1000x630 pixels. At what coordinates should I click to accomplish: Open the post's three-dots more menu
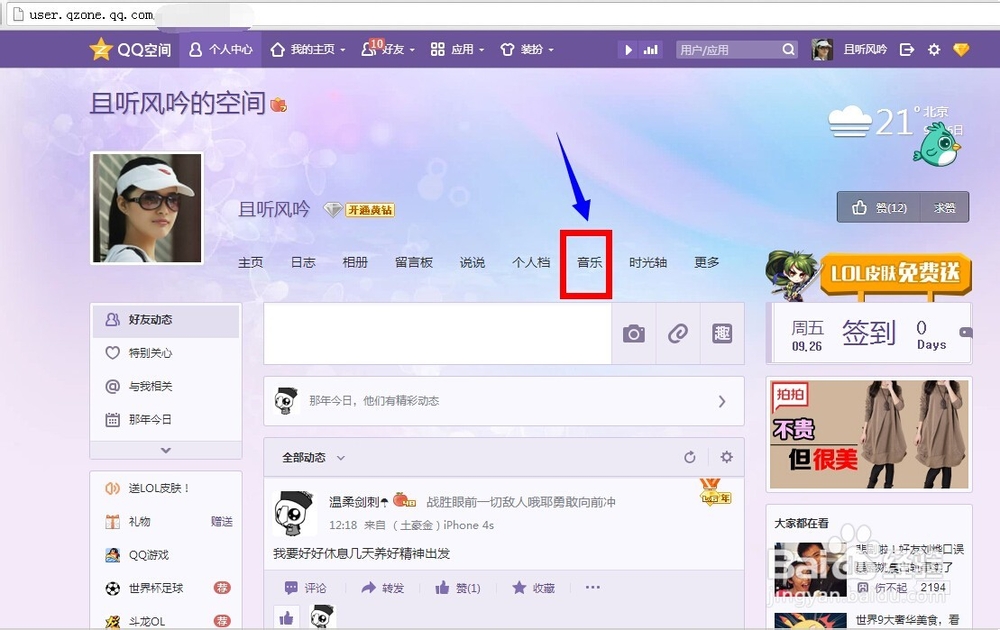click(x=592, y=587)
